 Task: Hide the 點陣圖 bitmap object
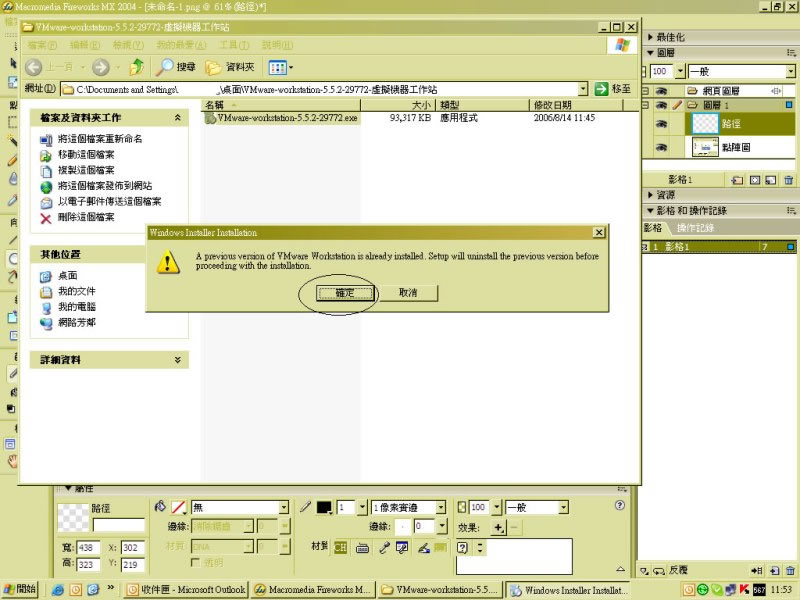tap(661, 147)
